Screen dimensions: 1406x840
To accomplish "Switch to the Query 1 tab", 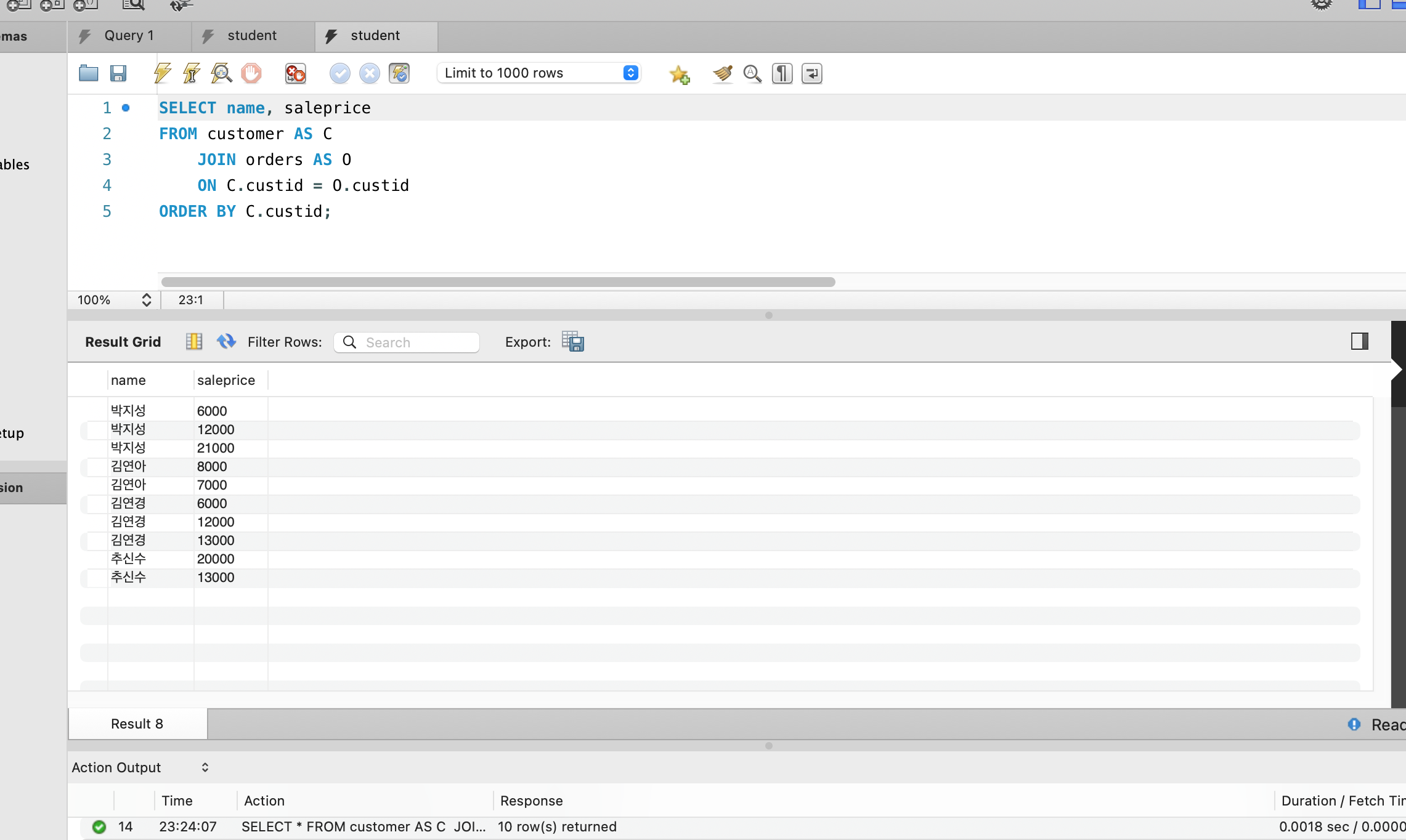I will pos(129,36).
